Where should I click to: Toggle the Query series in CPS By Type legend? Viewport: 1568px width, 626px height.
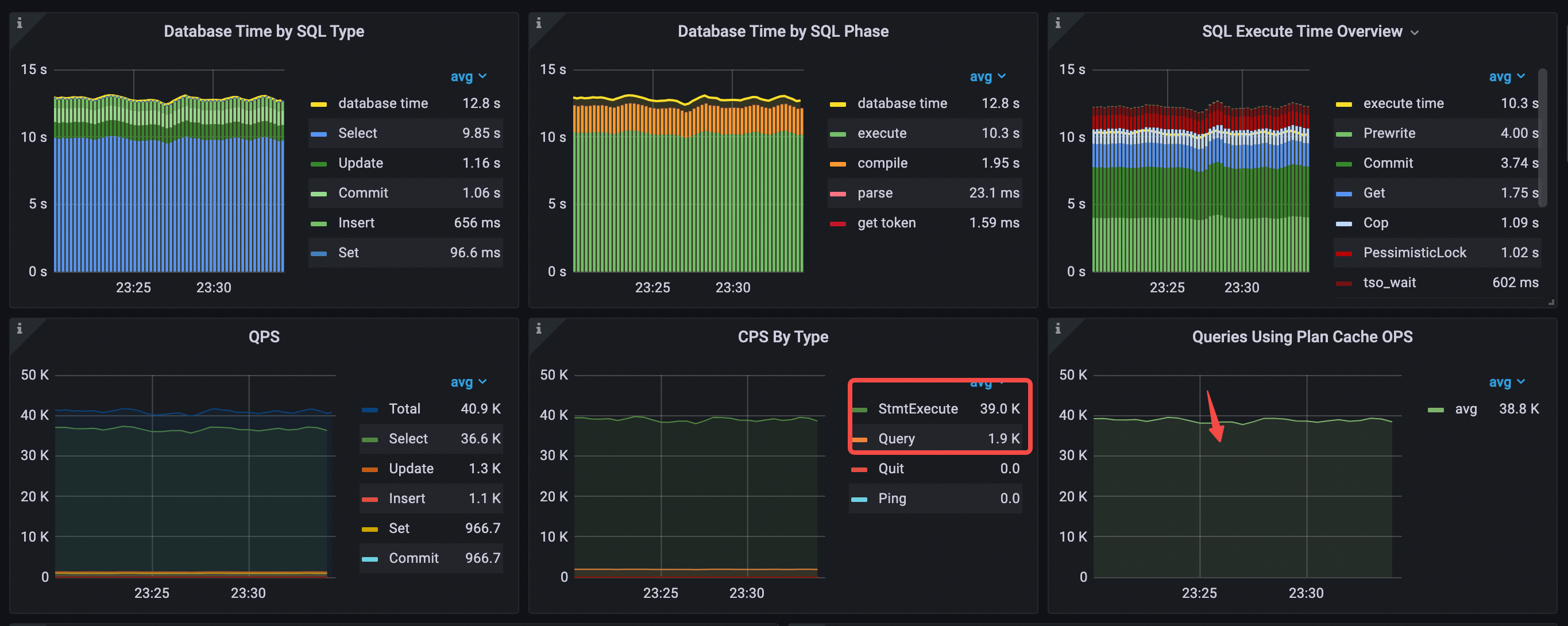pos(896,438)
